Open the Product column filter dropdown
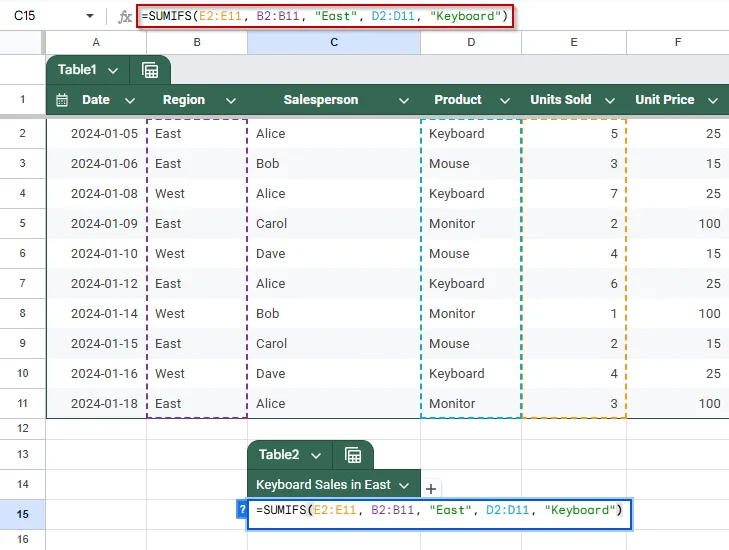The image size is (729, 550). 505,100
